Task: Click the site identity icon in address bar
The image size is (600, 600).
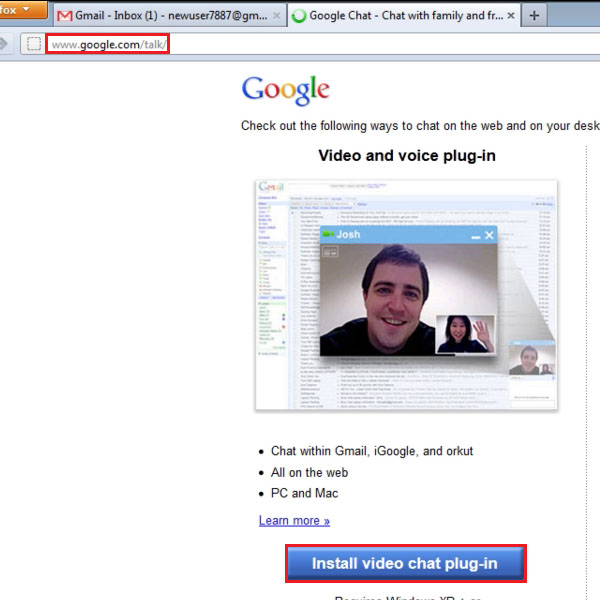Action: click(x=34, y=44)
